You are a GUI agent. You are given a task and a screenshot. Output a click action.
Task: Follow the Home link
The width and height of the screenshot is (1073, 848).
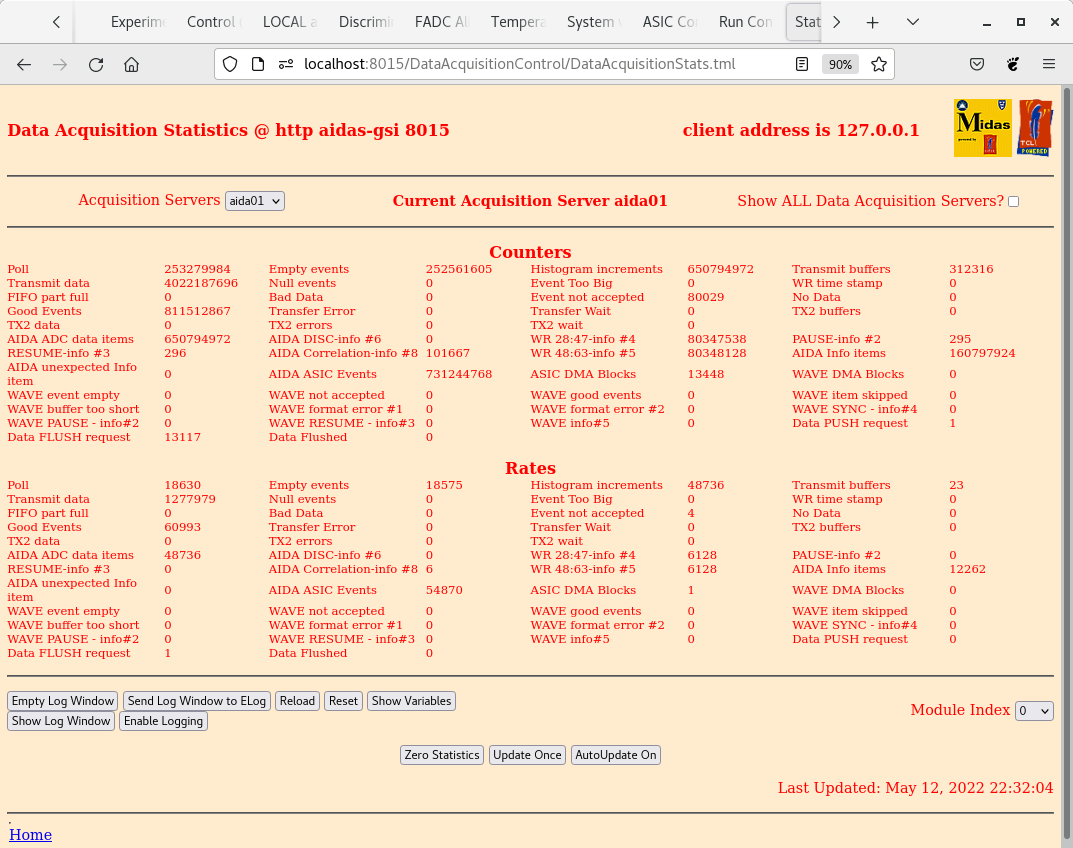click(30, 834)
